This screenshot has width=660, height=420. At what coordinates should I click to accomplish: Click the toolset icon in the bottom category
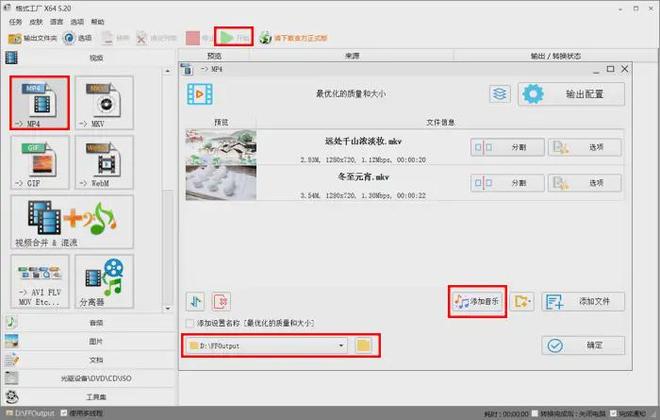[x=11, y=396]
